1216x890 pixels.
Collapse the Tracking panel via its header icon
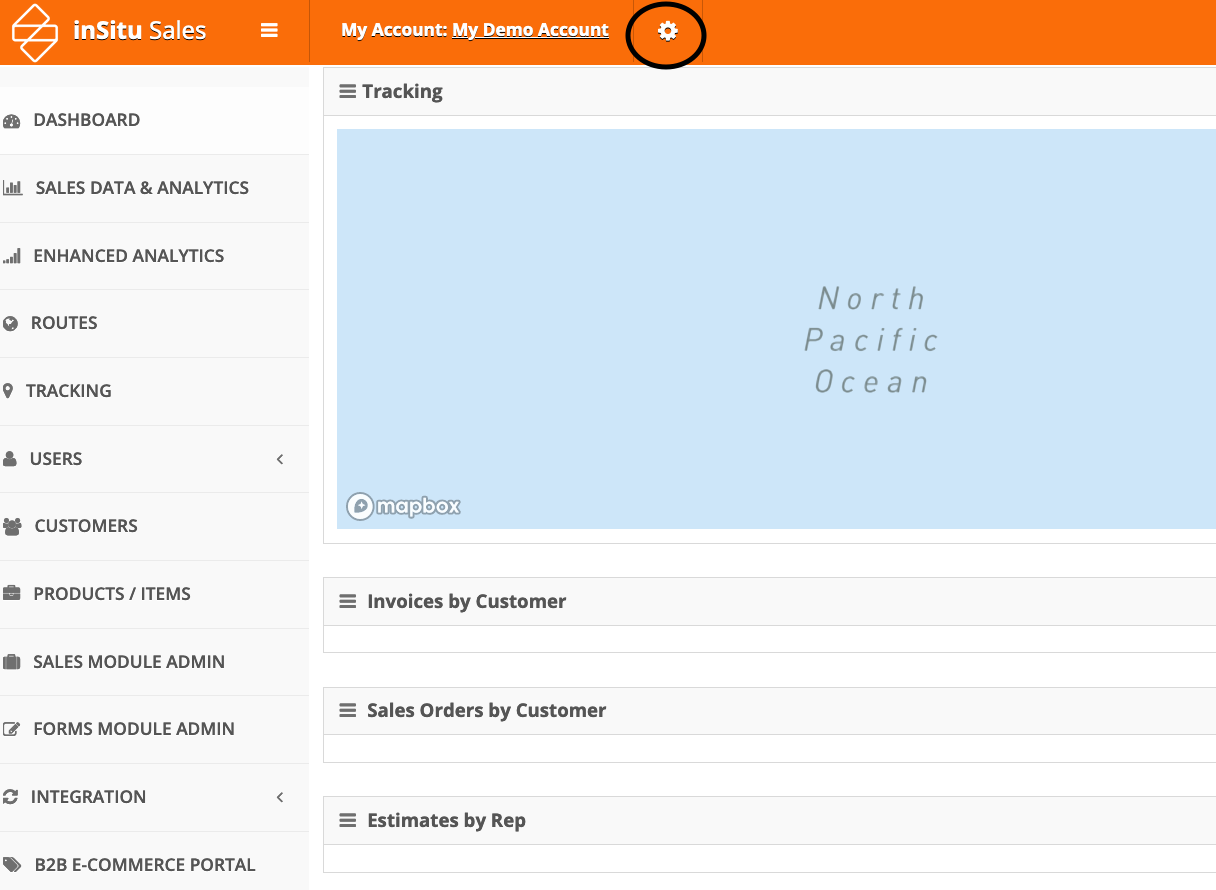347,92
